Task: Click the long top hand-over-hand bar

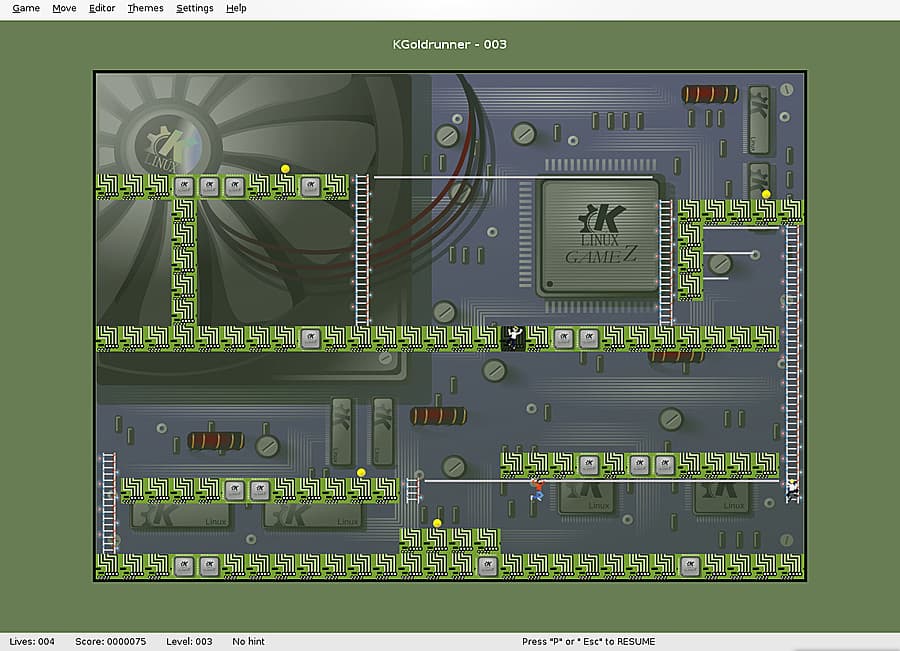Action: 514,177
